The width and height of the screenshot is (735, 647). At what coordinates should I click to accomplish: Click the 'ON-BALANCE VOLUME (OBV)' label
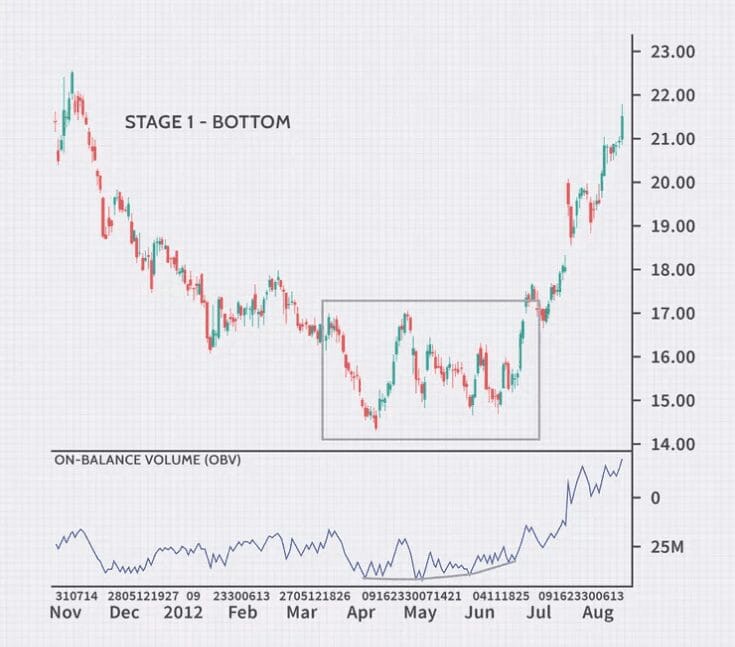click(x=148, y=460)
